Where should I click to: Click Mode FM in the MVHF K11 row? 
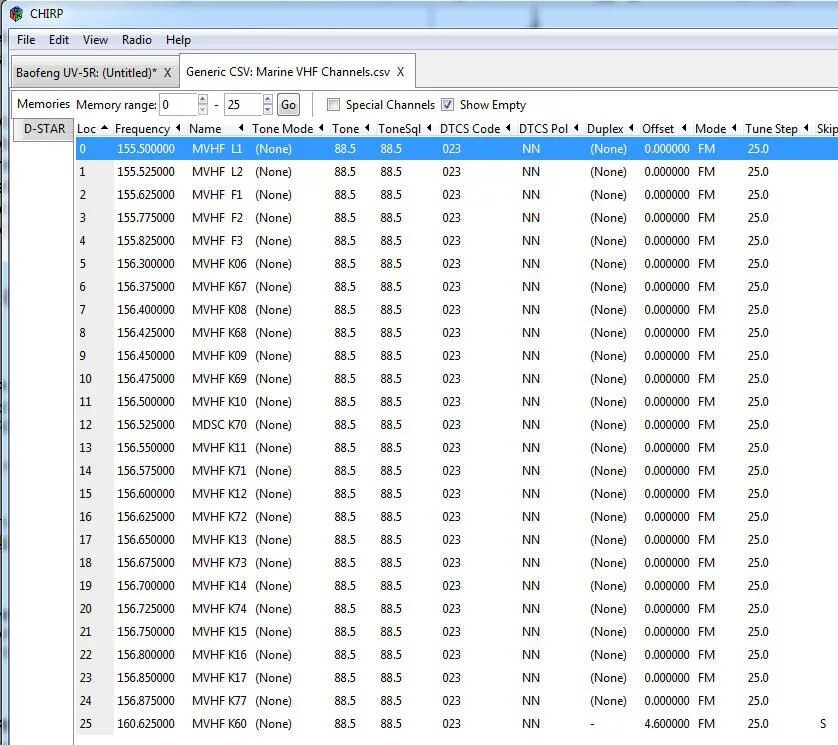point(707,448)
